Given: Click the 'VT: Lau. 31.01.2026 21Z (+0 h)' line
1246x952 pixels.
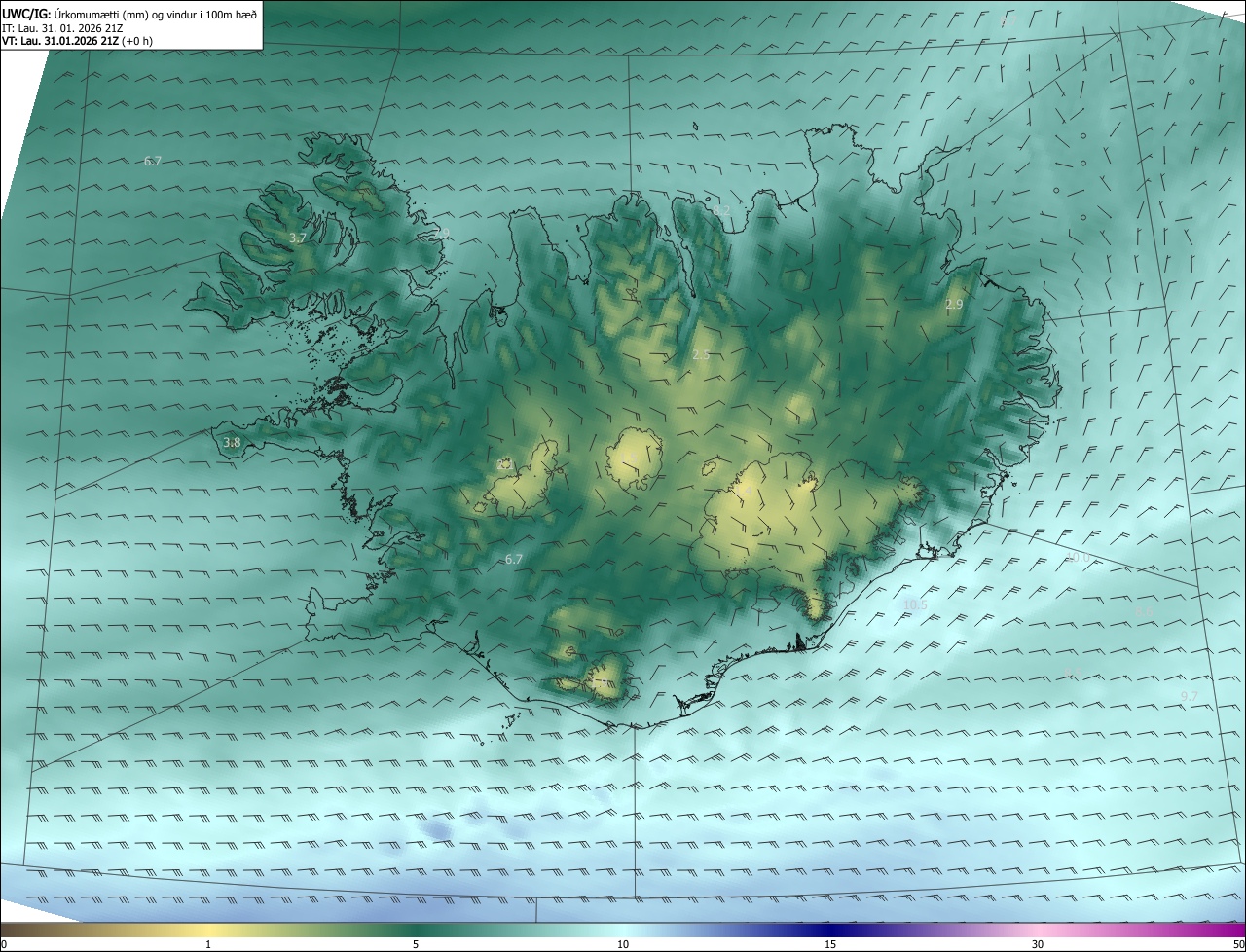Looking at the screenshot, I should tap(77, 41).
